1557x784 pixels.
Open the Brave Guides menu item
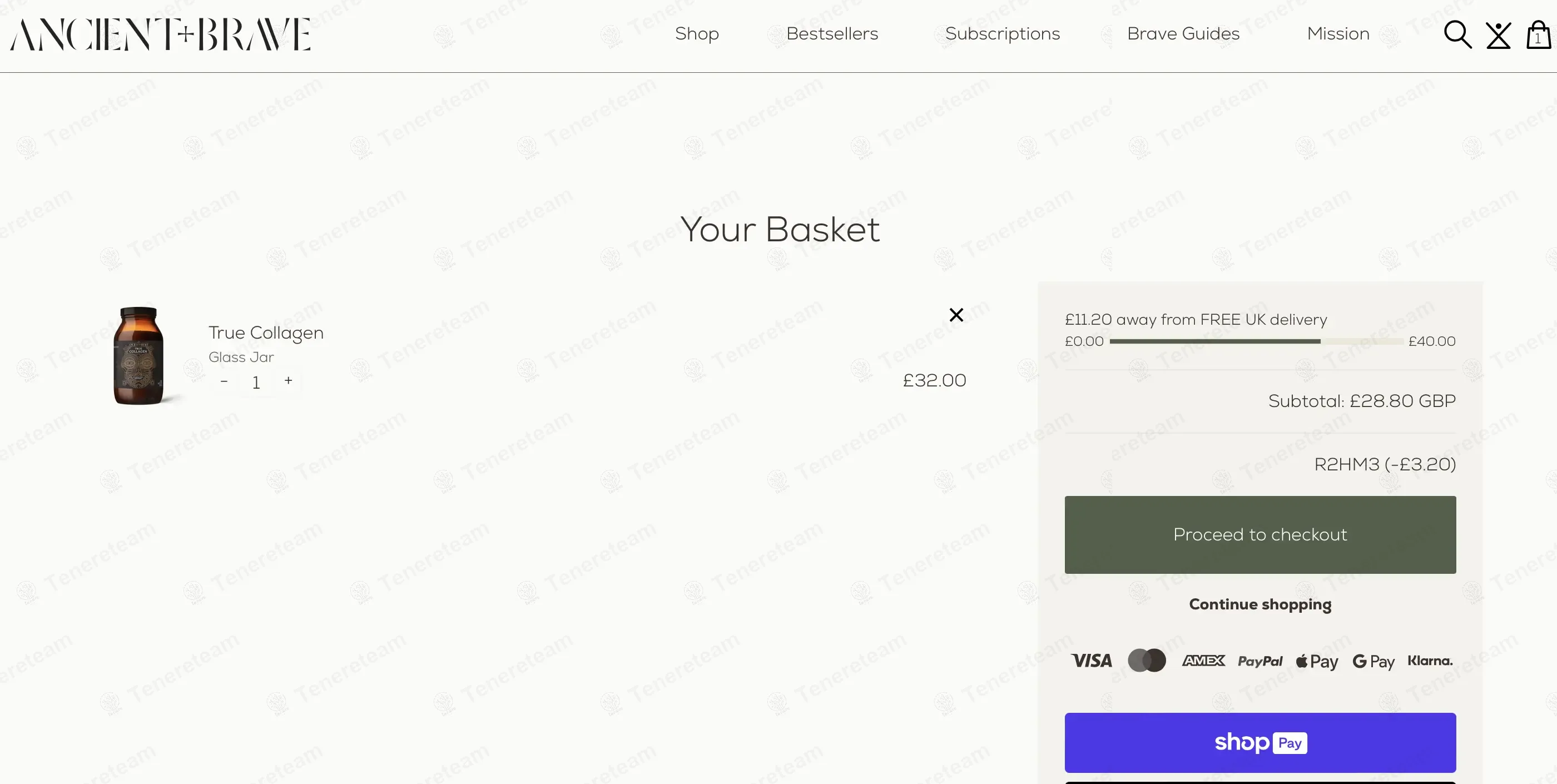click(x=1183, y=34)
